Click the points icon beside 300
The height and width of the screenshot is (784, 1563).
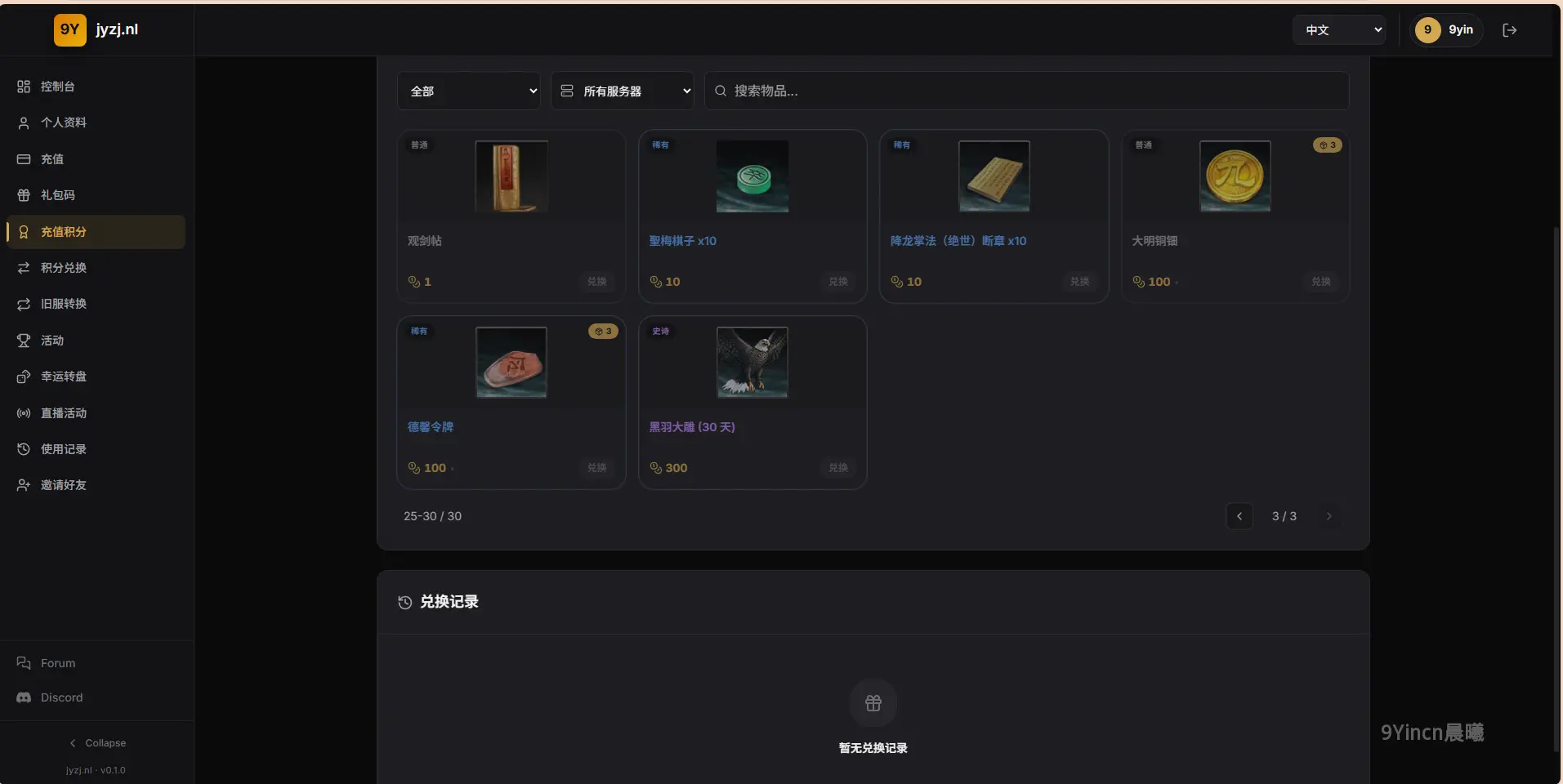pos(655,468)
